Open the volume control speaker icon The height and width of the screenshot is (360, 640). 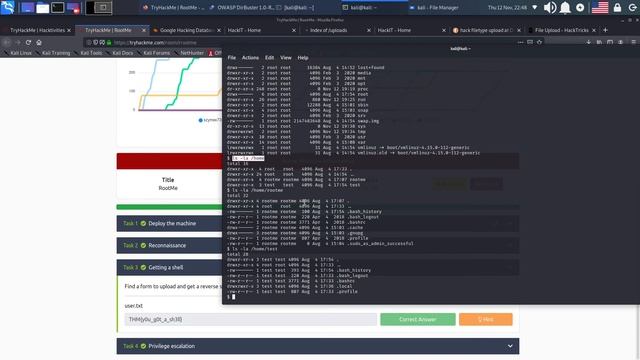click(550, 7)
